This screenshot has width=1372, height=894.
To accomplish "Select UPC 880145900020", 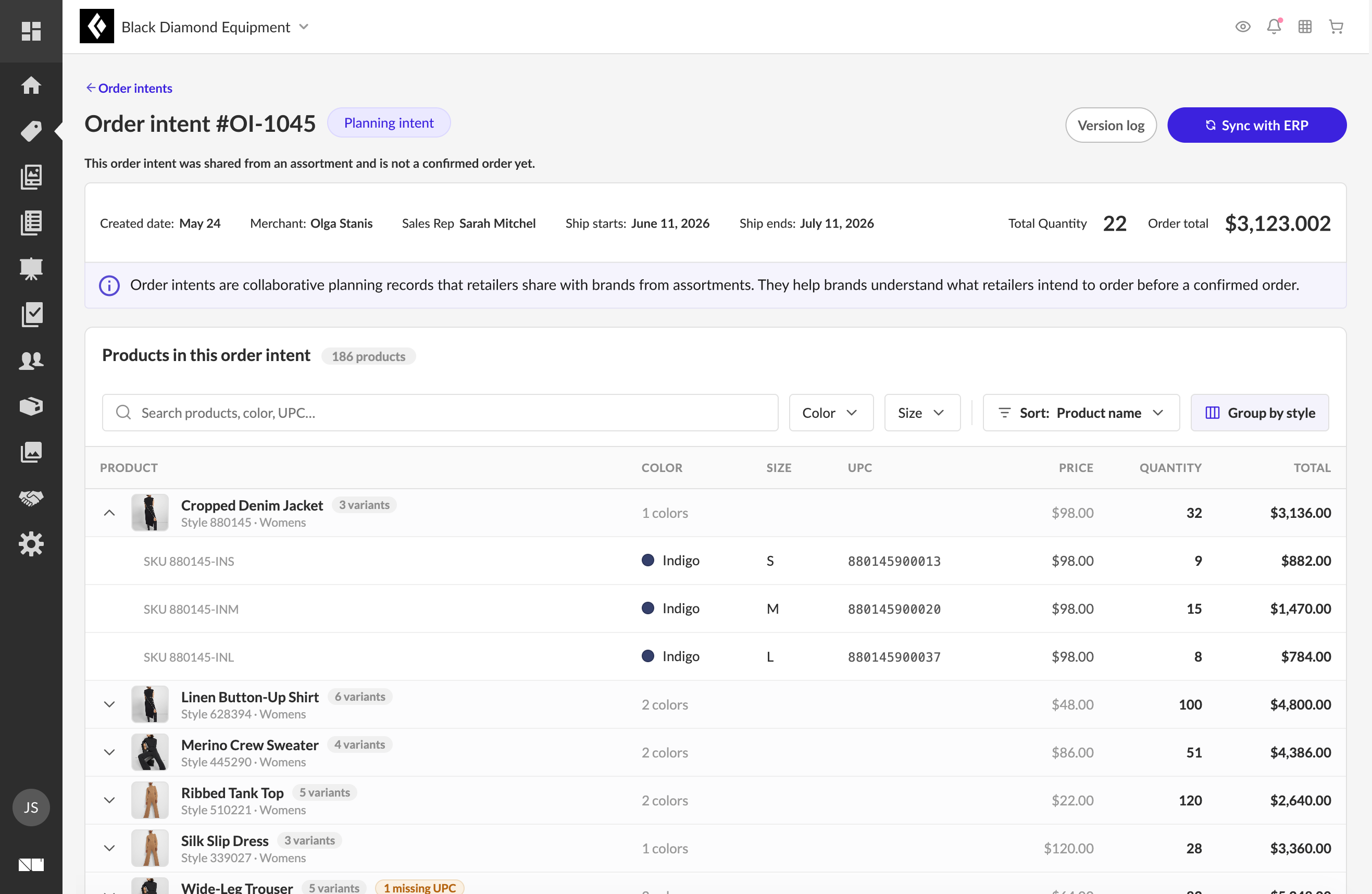I will pyautogui.click(x=894, y=609).
